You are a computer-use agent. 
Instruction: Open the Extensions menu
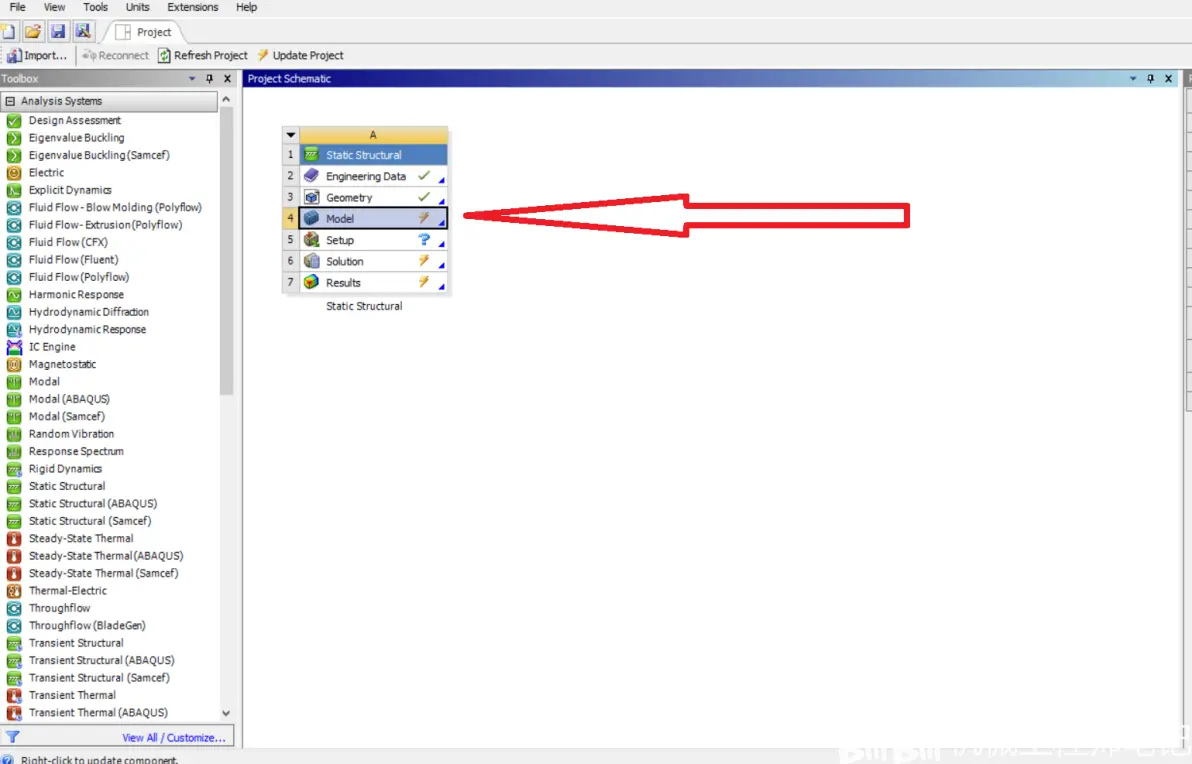click(x=192, y=7)
